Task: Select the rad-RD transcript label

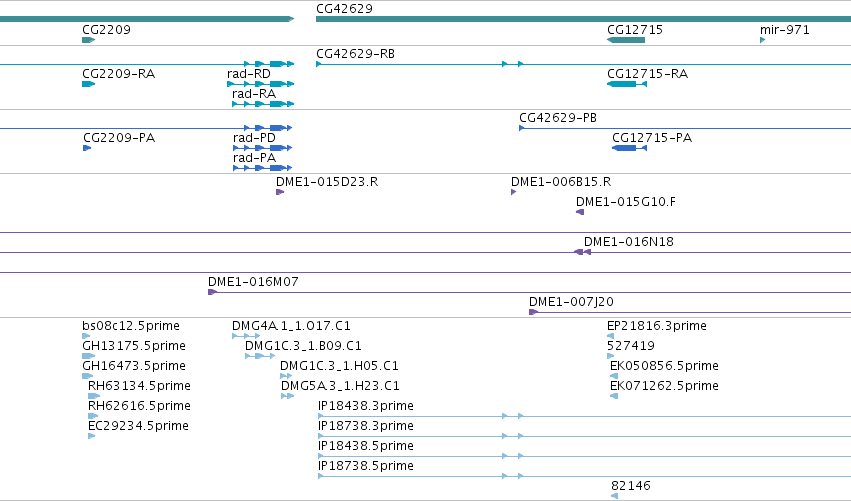Action: (249, 74)
